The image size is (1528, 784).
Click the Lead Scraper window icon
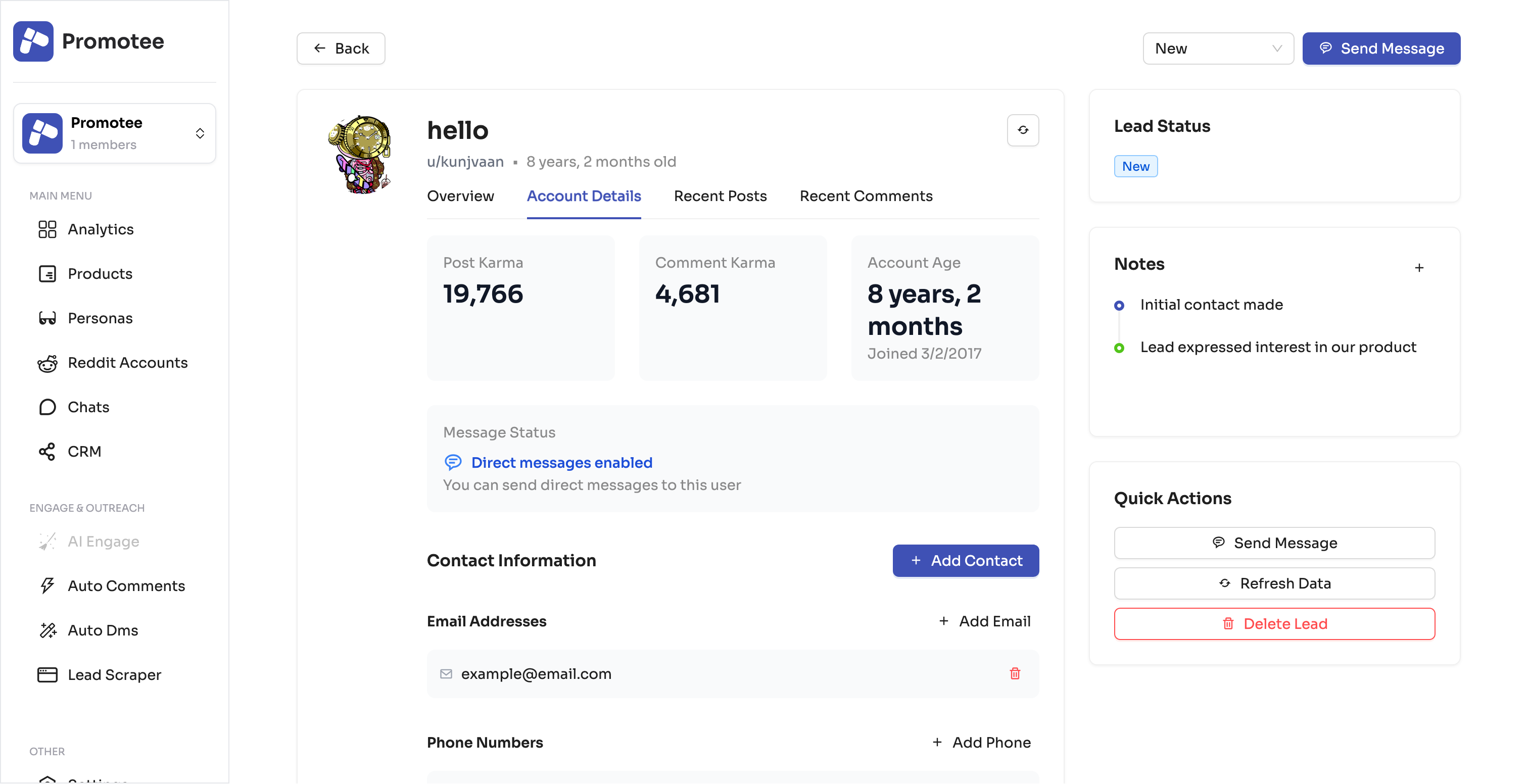coord(47,675)
